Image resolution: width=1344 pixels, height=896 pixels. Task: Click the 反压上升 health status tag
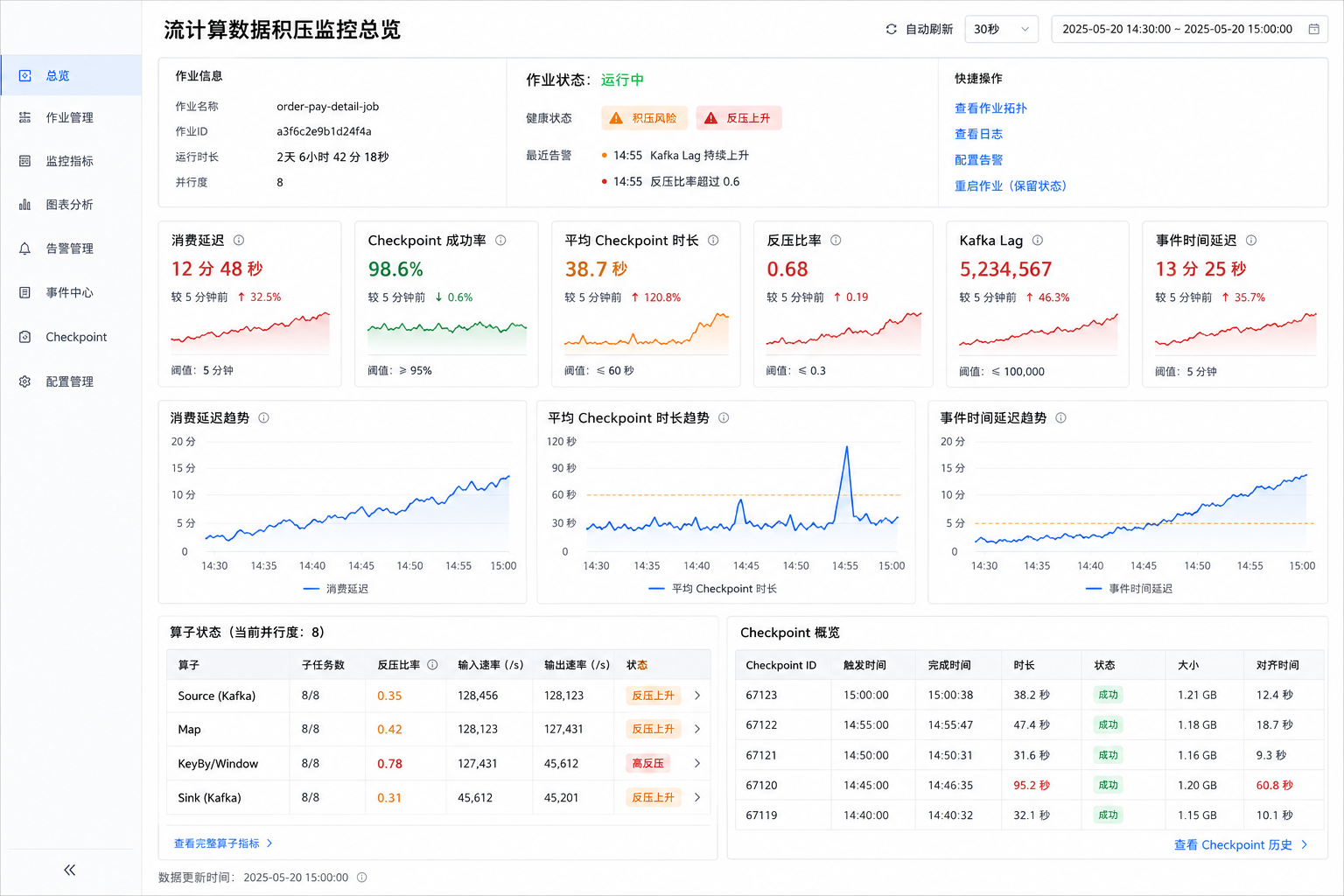coord(738,118)
